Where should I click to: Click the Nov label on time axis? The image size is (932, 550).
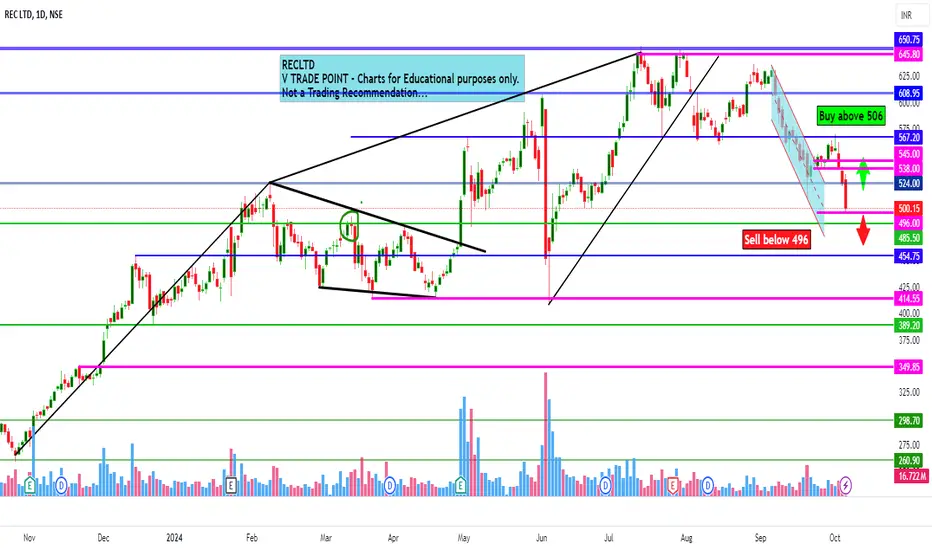click(29, 538)
